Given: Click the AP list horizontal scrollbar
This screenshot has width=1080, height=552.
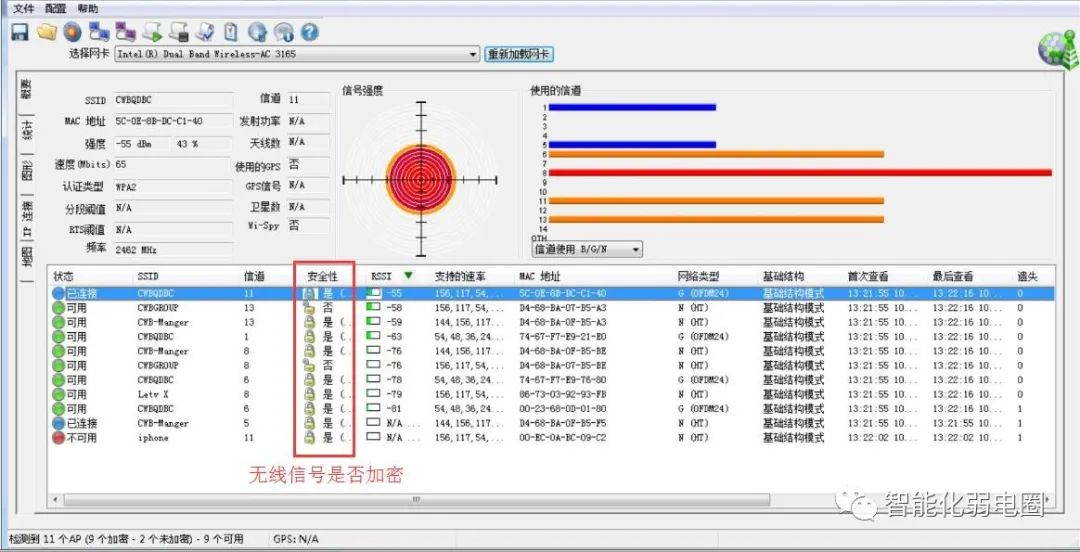Looking at the screenshot, I should click(551, 499).
